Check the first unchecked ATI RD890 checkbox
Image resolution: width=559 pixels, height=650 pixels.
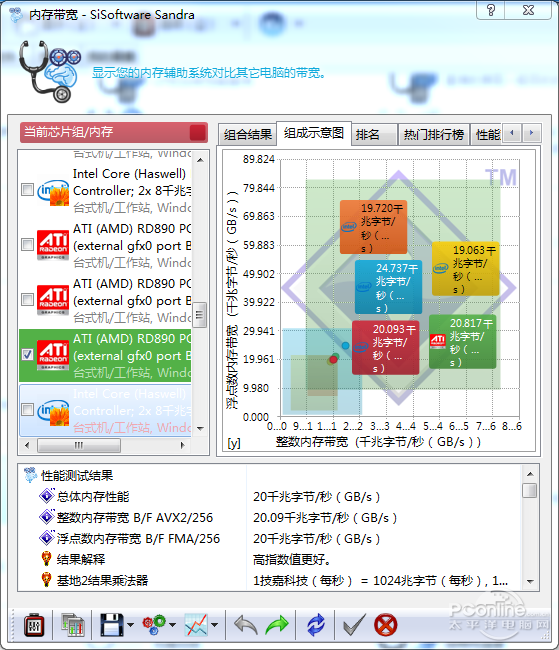(x=27, y=245)
